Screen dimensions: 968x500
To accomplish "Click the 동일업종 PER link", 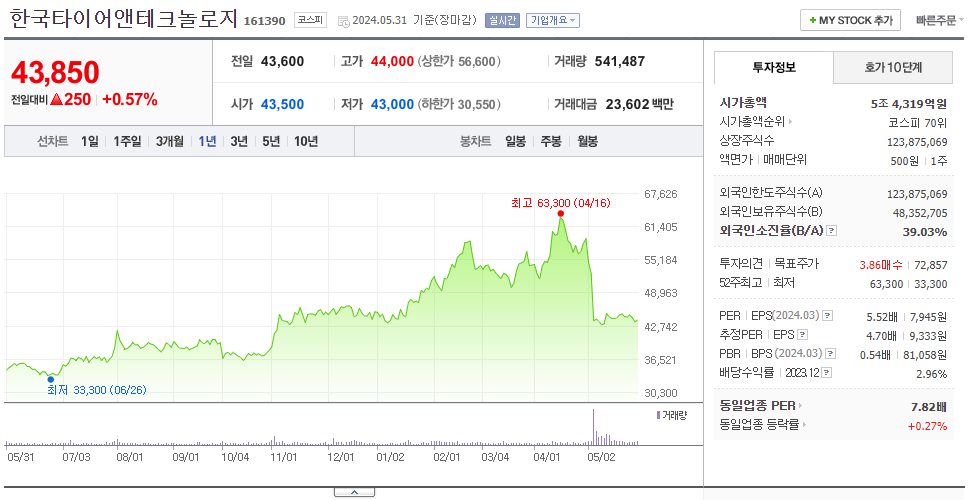I will (x=758, y=406).
